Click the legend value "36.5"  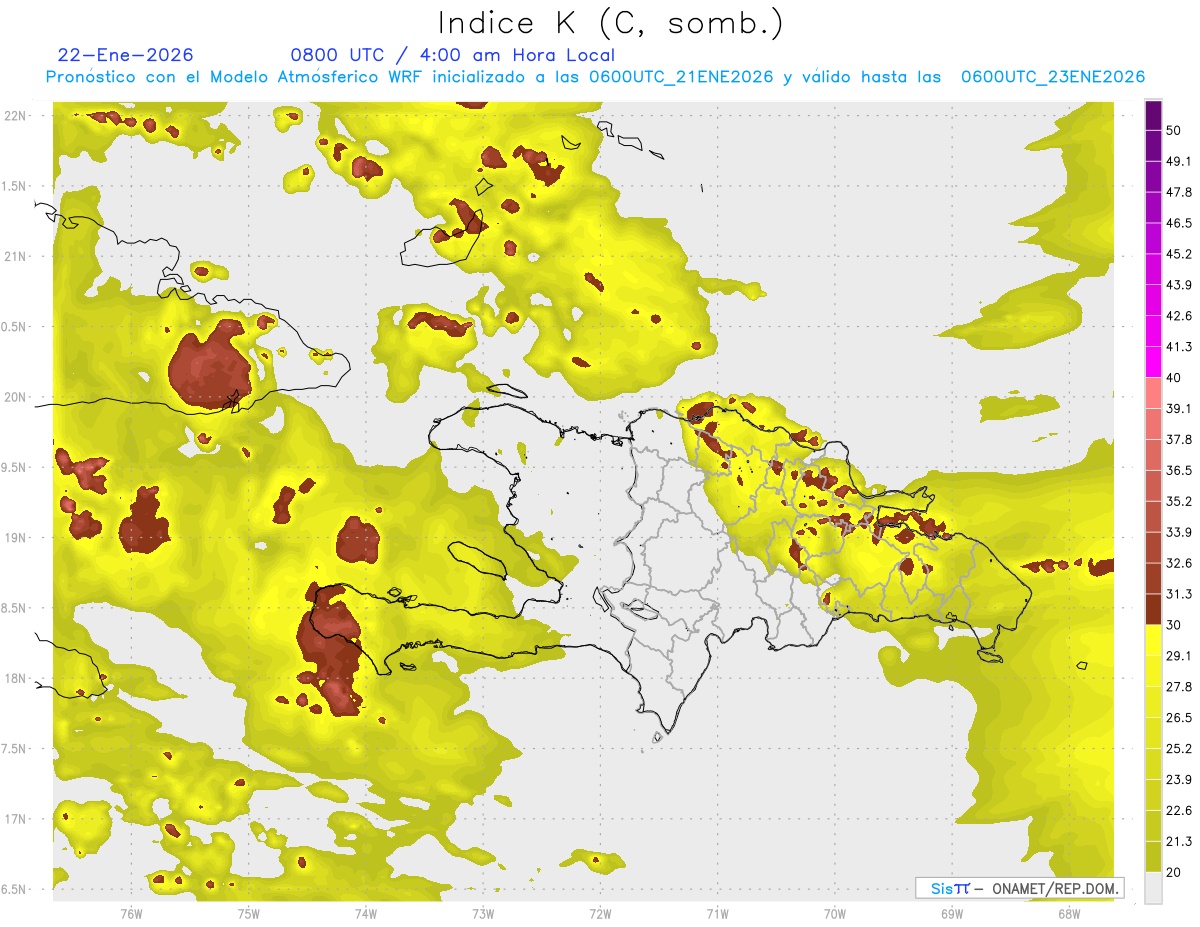tap(1179, 470)
